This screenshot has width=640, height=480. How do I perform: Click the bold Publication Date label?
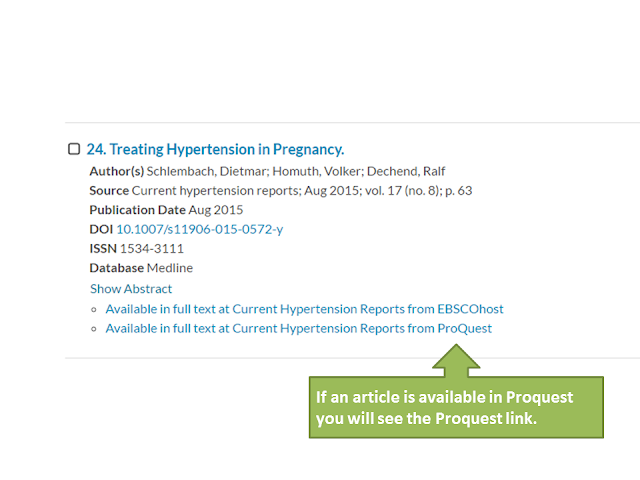137,210
